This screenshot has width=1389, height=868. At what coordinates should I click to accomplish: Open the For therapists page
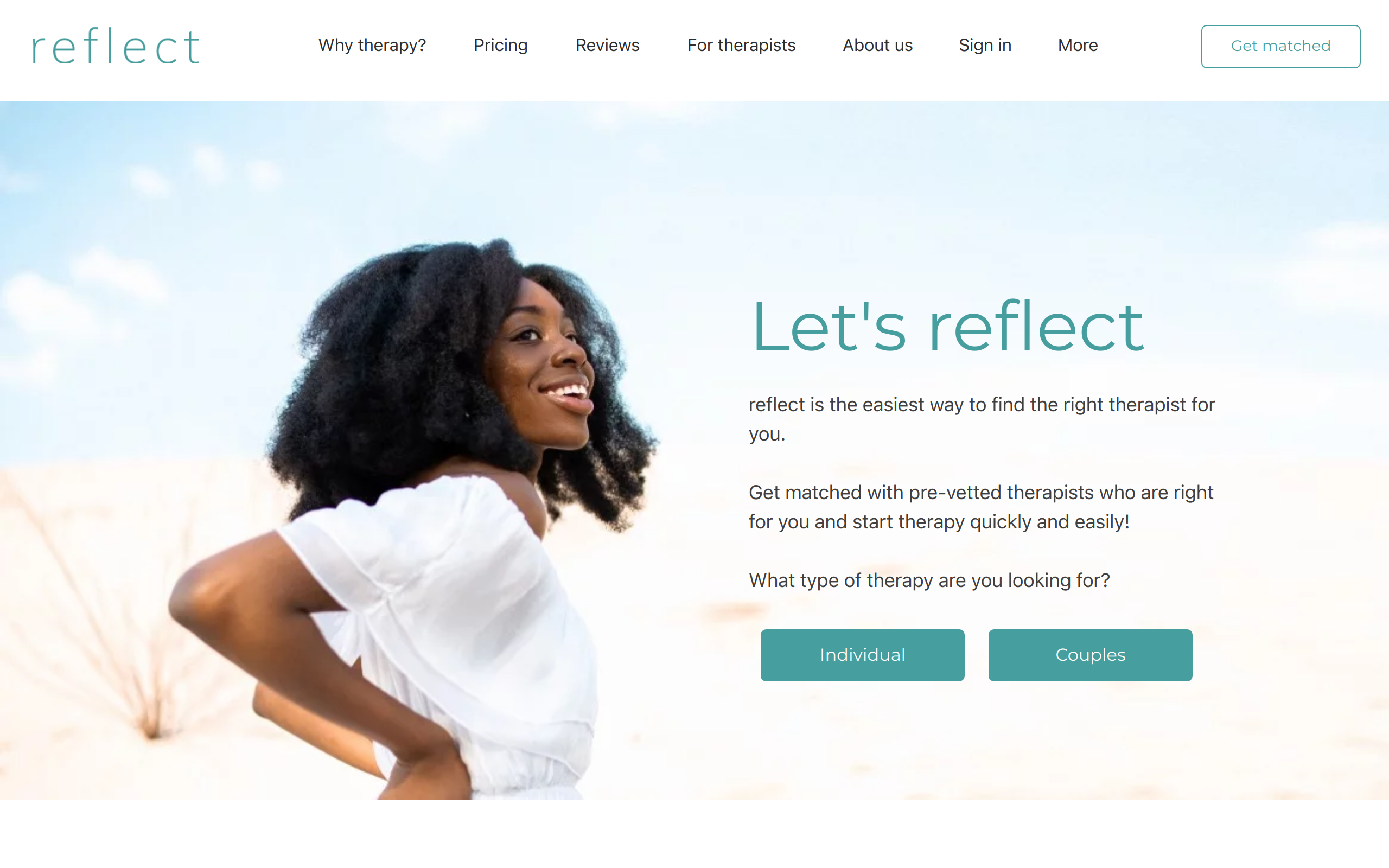click(x=741, y=46)
